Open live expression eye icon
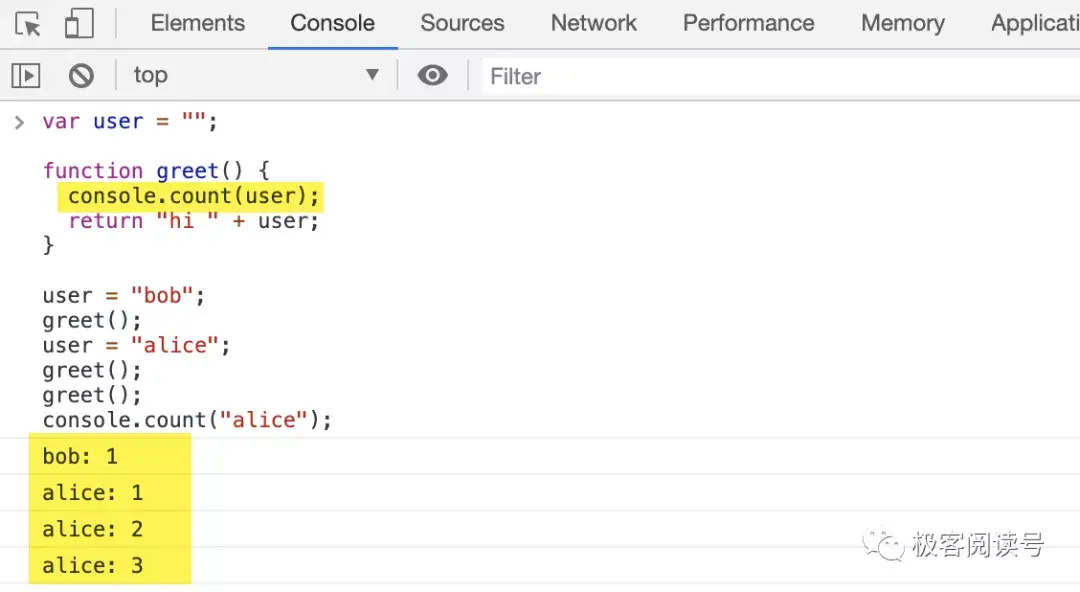Viewport: 1080px width, 592px height. (x=432, y=75)
